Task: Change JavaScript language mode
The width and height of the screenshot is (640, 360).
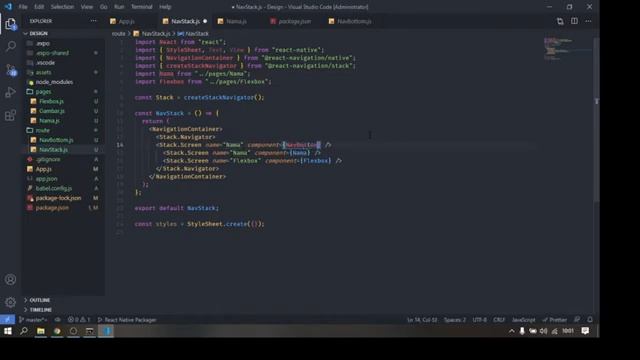Action: 524,320
